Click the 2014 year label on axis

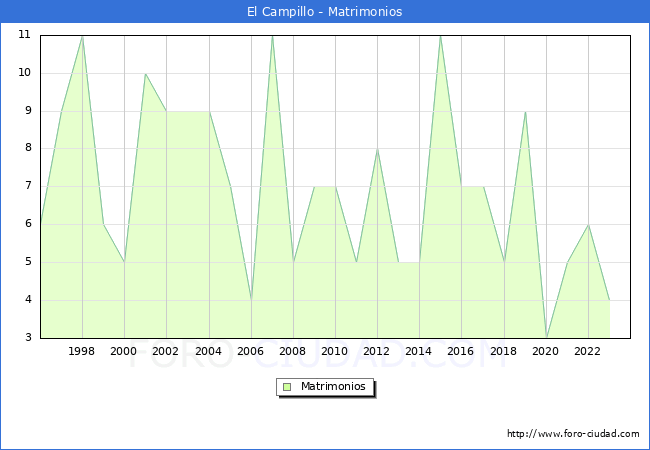(x=419, y=351)
